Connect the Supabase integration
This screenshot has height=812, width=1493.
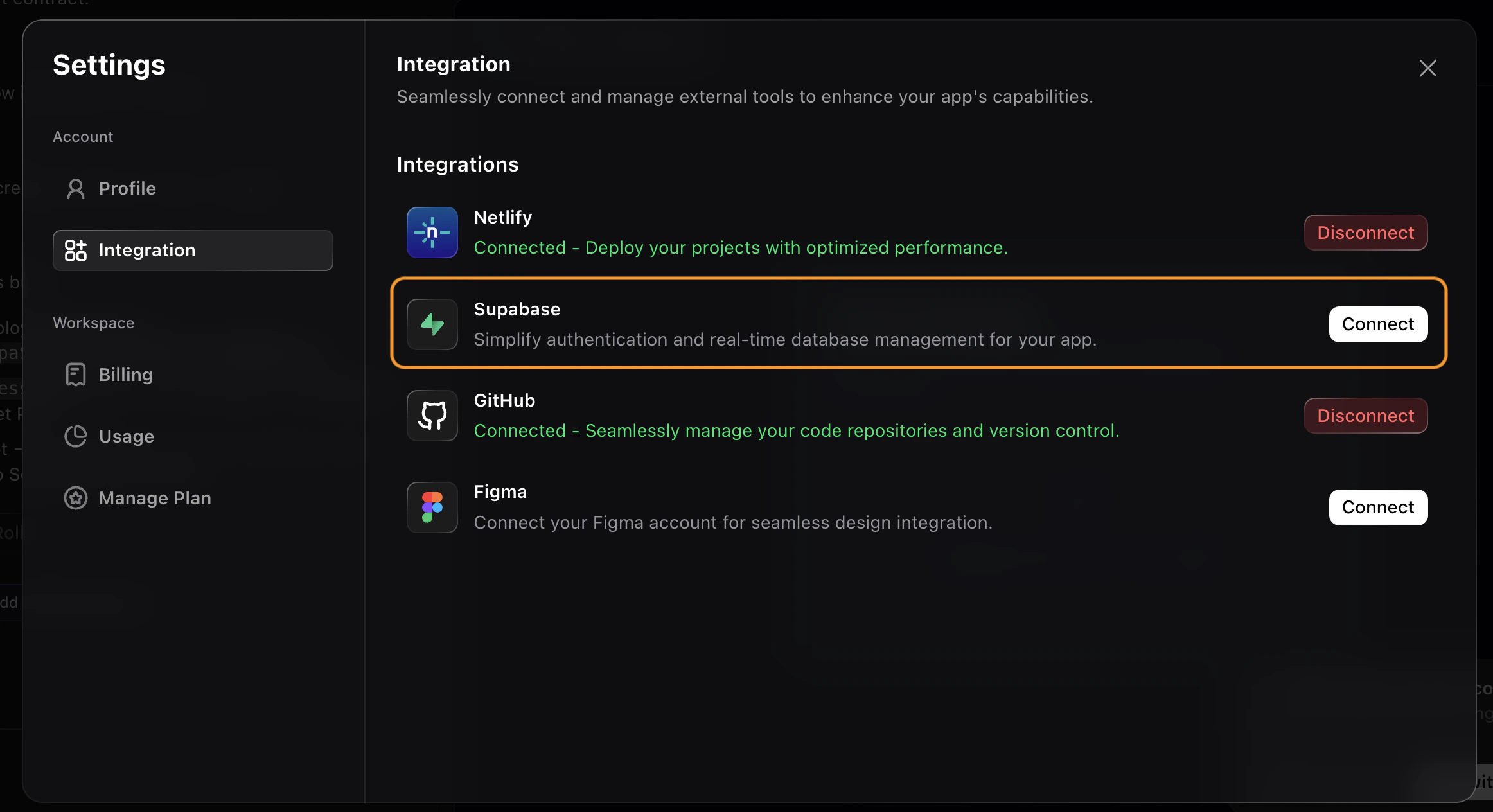tap(1378, 324)
